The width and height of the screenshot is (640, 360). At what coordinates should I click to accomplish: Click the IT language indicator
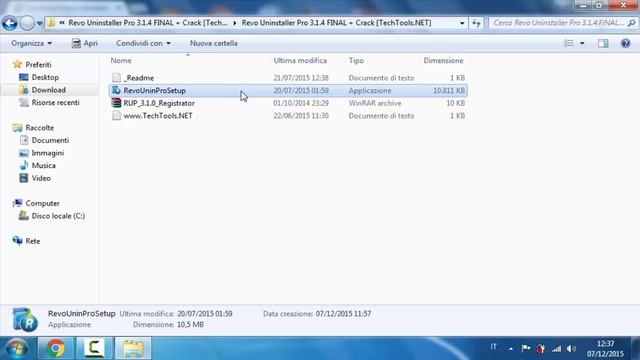pyautogui.click(x=493, y=347)
